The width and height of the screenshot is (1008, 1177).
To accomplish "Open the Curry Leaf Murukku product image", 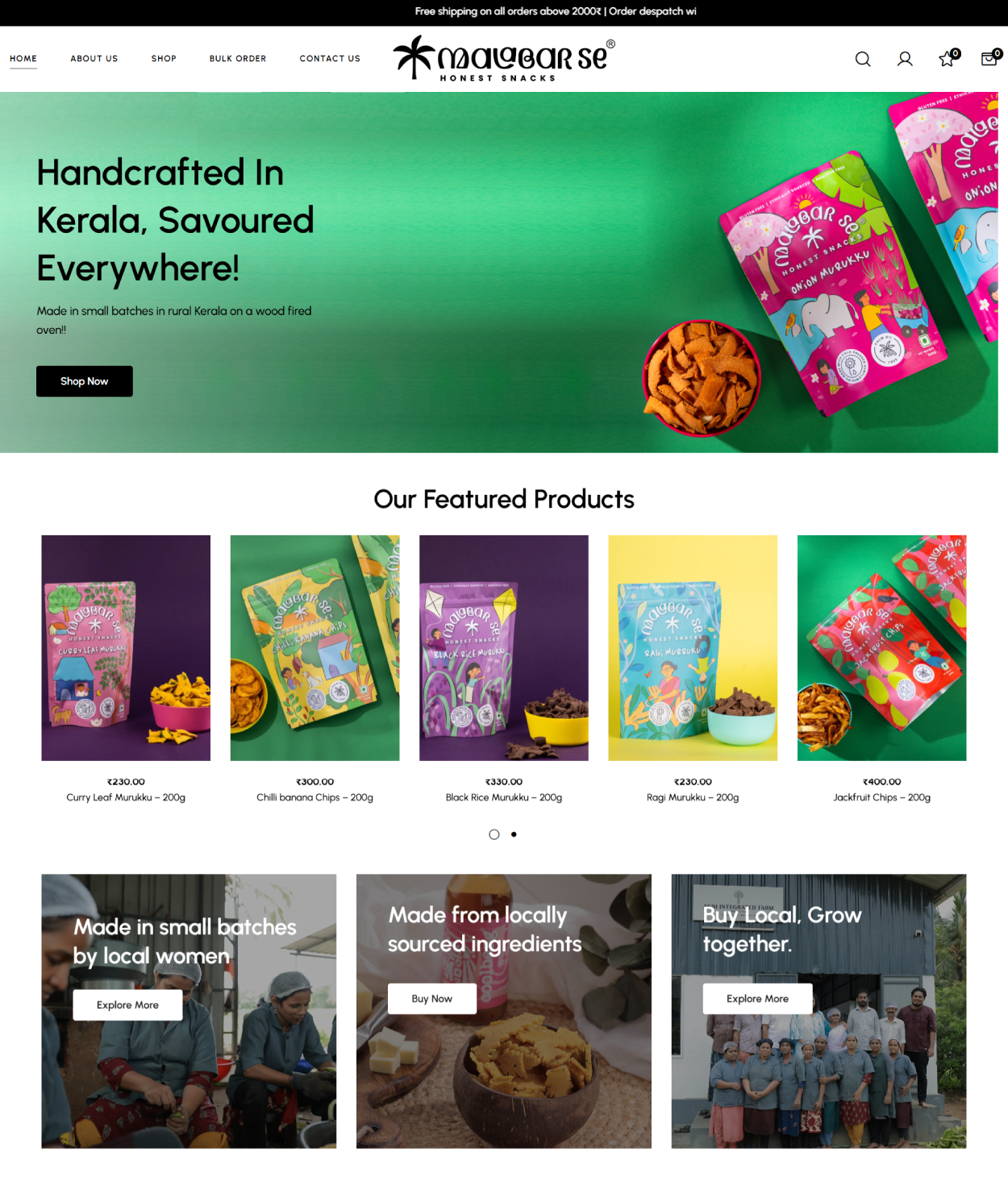I will (126, 648).
